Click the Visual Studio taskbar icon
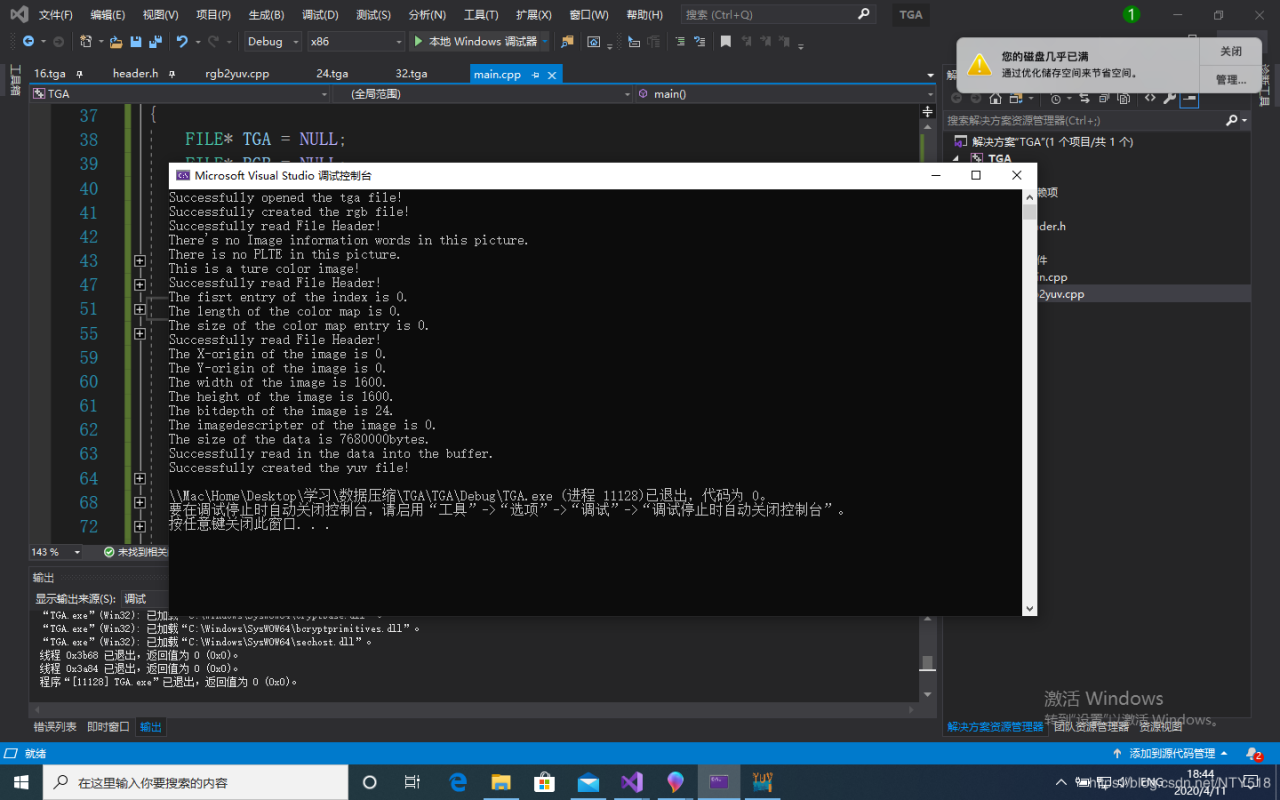This screenshot has width=1280, height=800. point(631,782)
